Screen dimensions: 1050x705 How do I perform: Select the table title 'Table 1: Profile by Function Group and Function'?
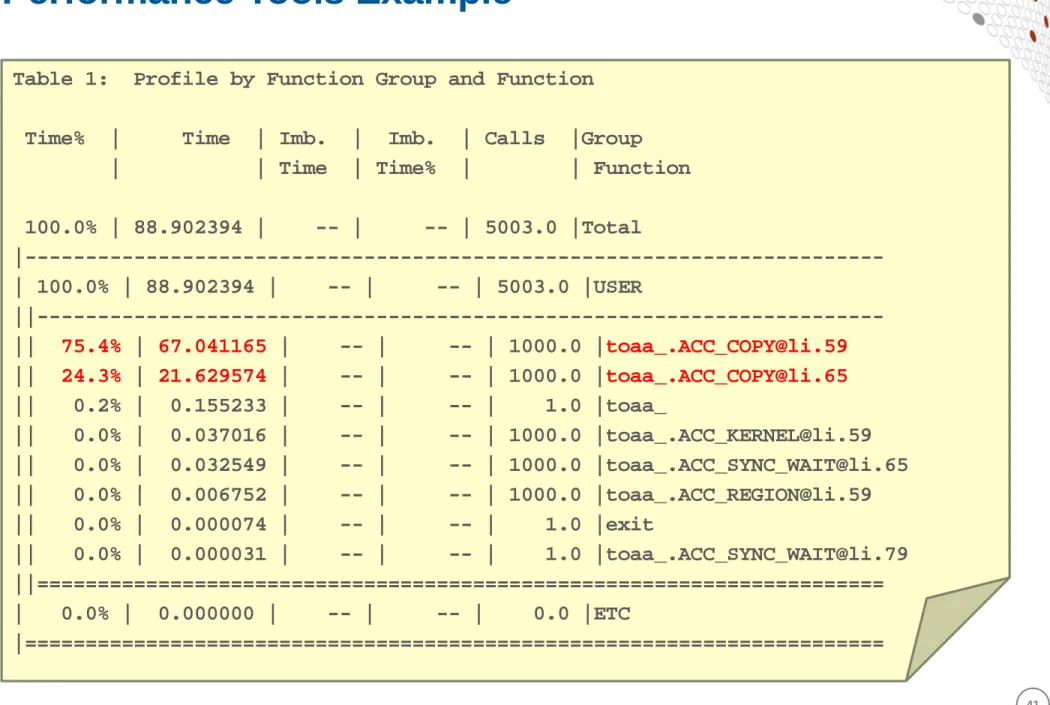point(303,80)
